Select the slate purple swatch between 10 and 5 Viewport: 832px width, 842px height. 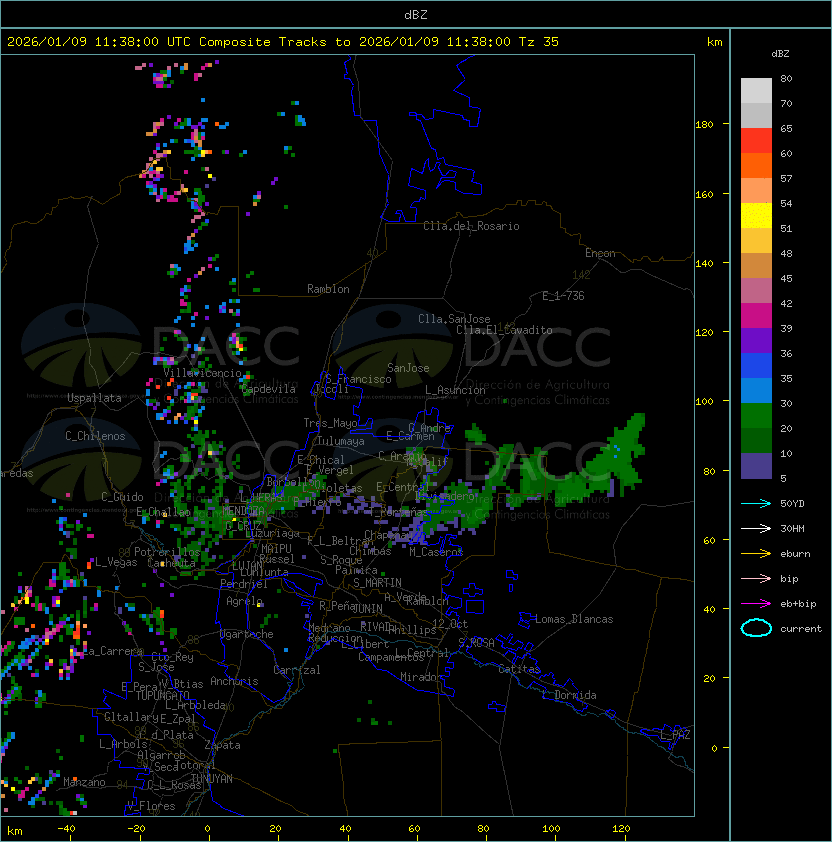click(x=756, y=466)
